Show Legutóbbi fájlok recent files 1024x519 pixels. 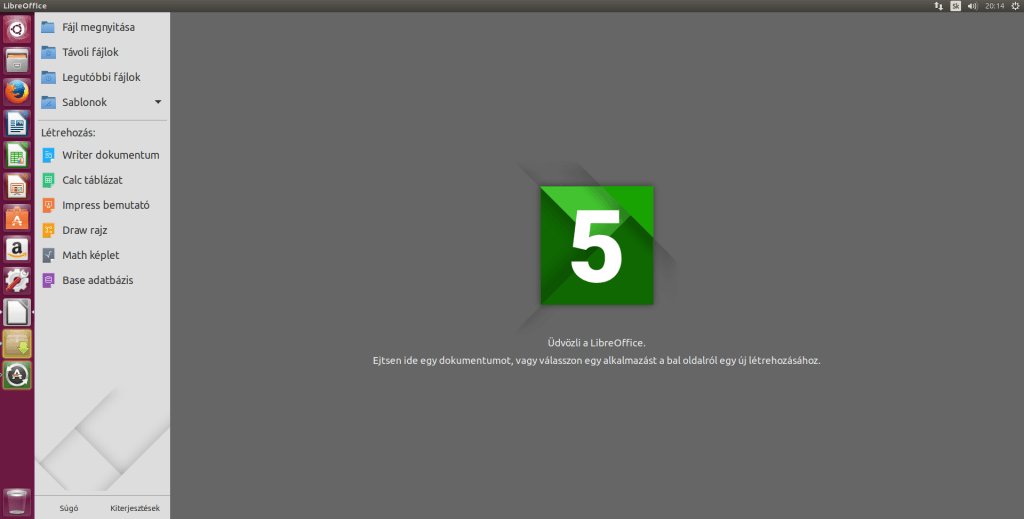tap(102, 77)
